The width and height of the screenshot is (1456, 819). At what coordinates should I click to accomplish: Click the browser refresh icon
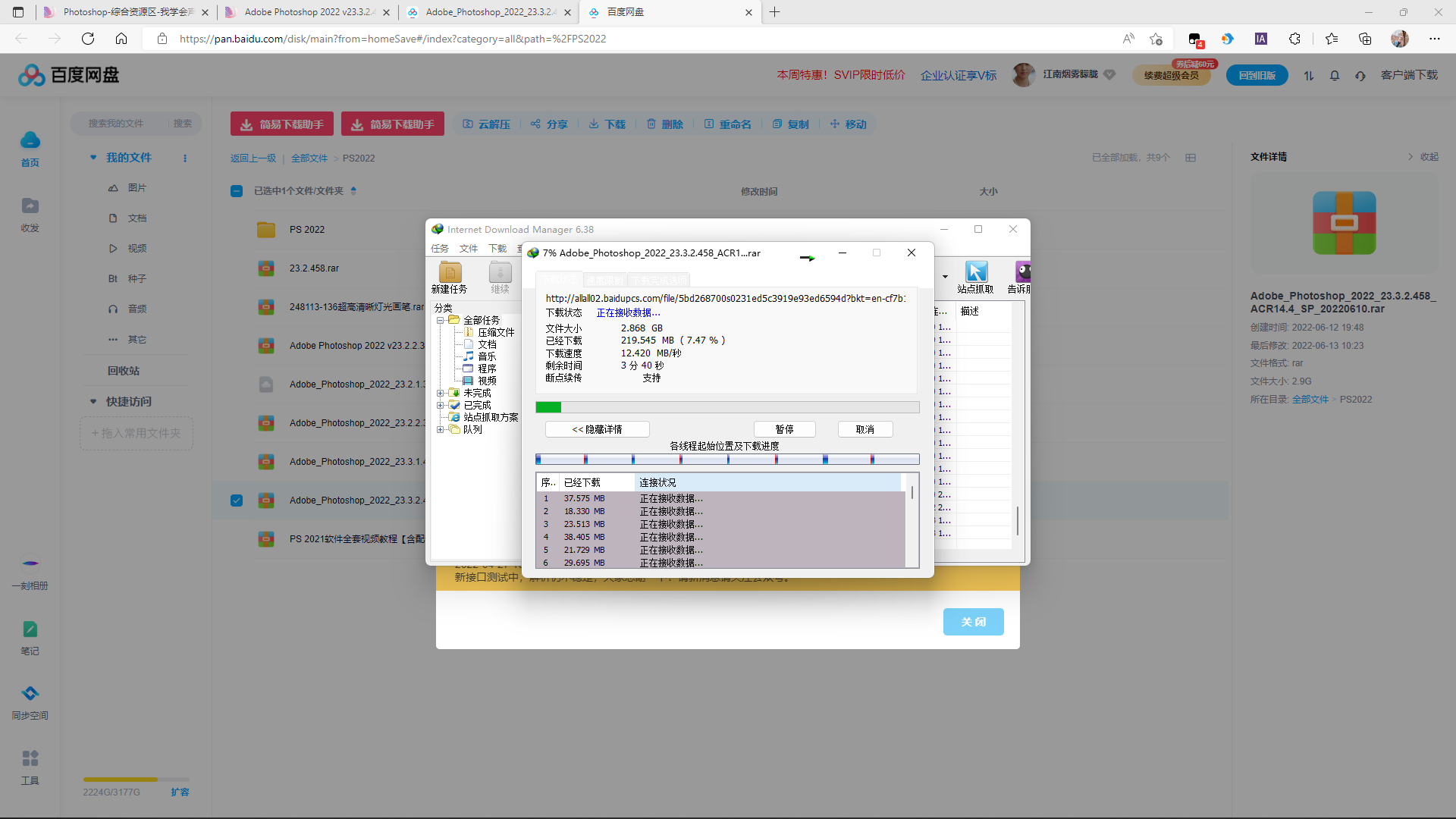click(x=88, y=39)
